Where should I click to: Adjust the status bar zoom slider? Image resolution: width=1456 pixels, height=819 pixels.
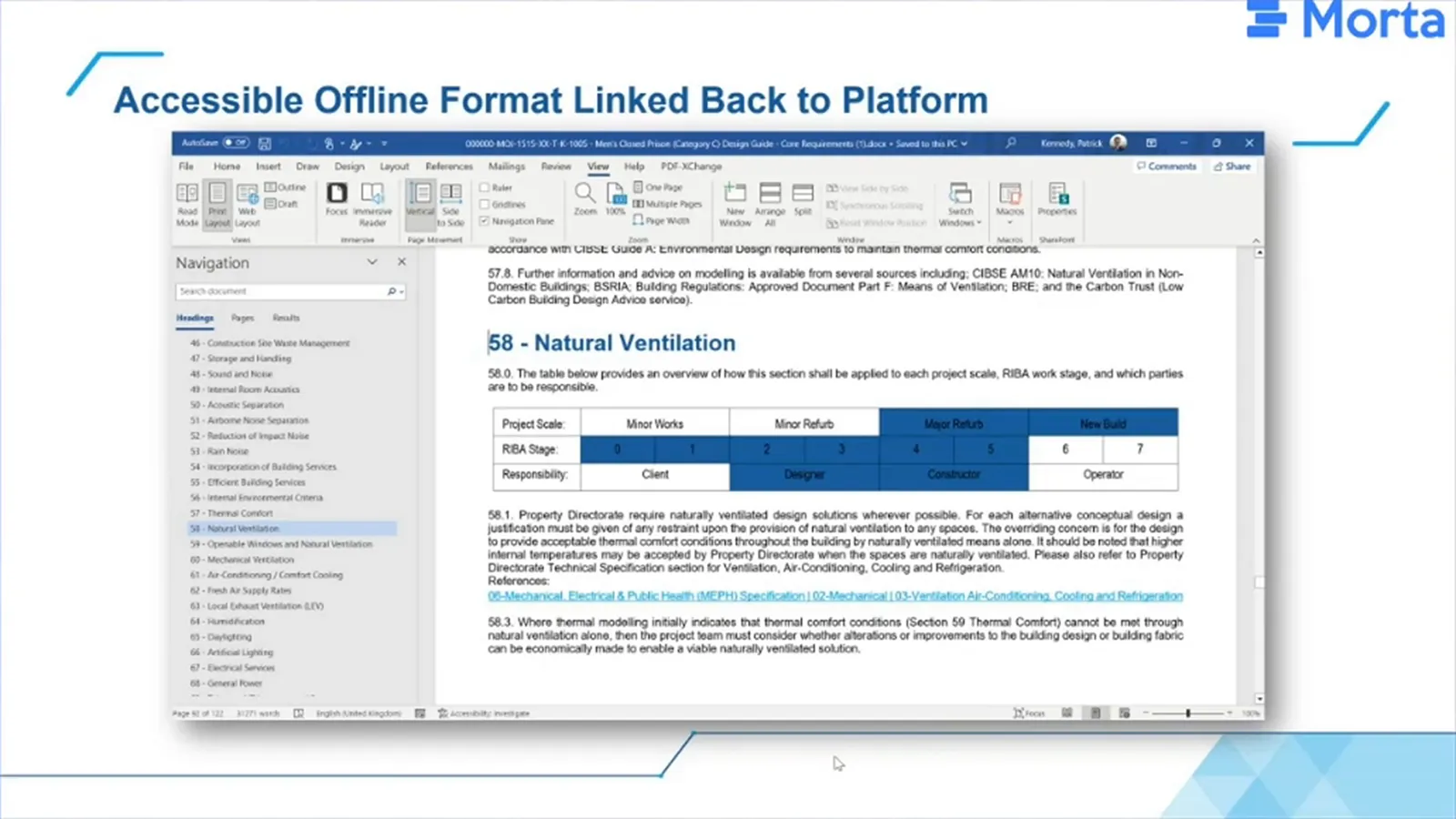point(1188,713)
